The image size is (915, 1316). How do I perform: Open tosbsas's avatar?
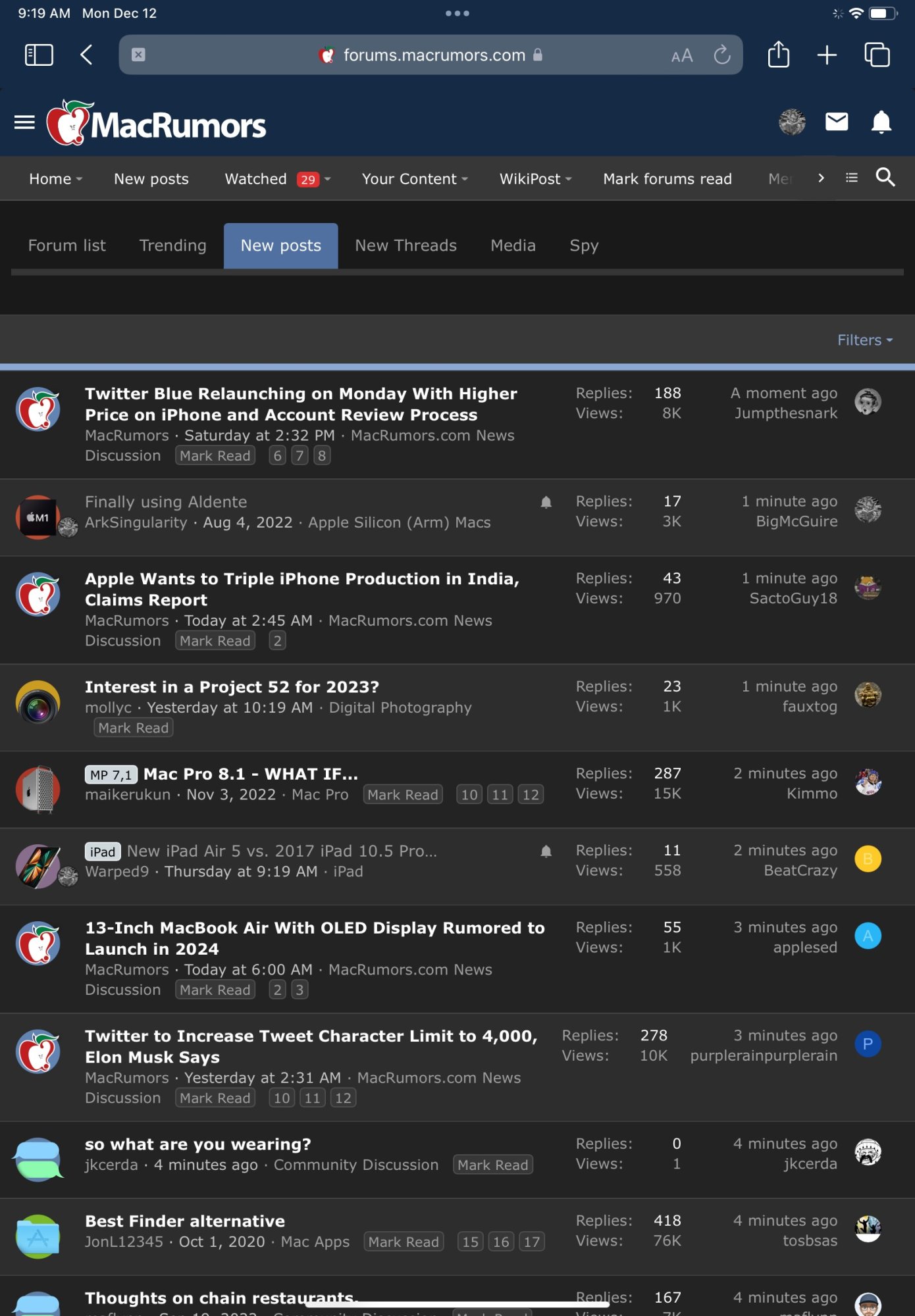click(868, 1228)
